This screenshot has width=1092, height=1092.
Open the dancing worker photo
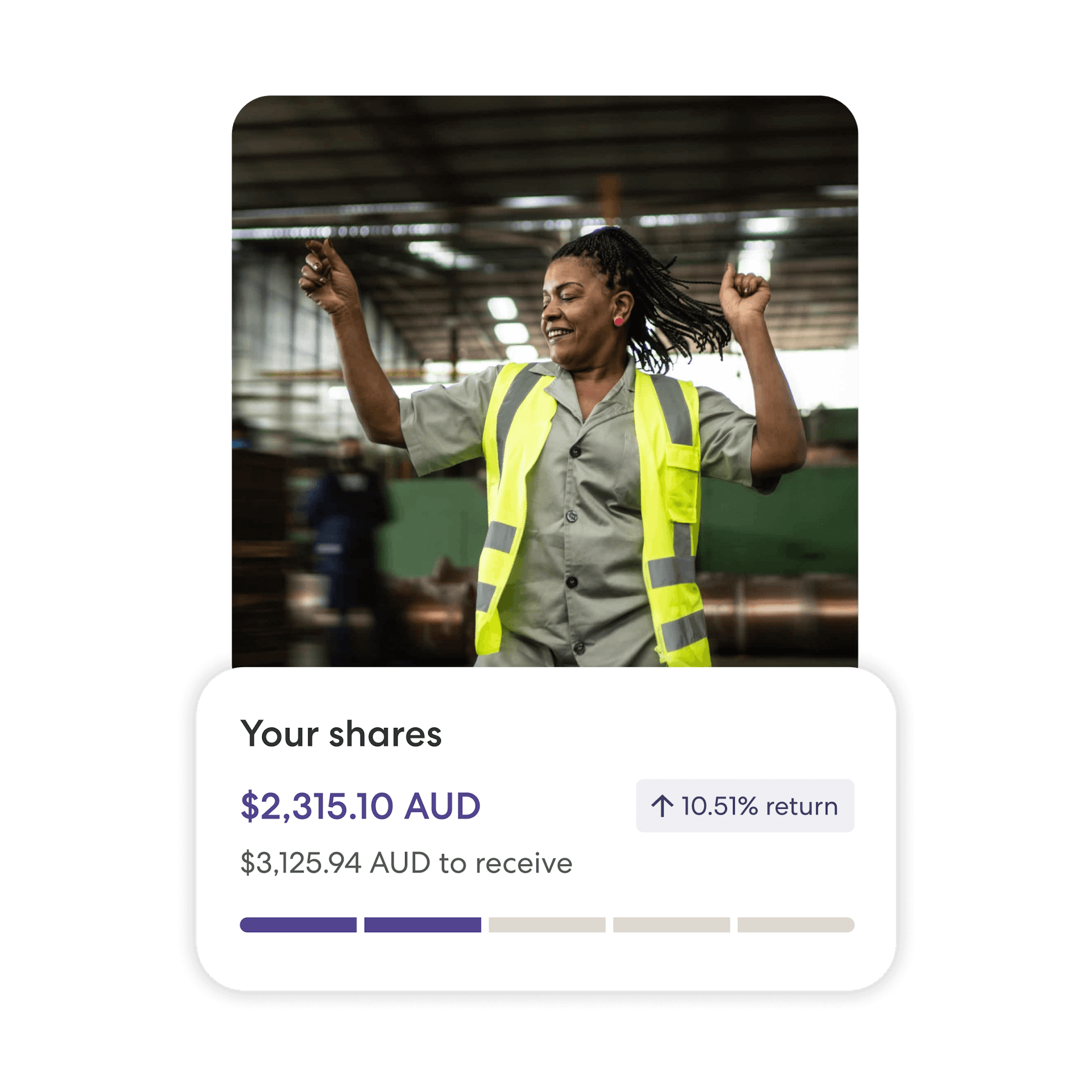point(545,381)
